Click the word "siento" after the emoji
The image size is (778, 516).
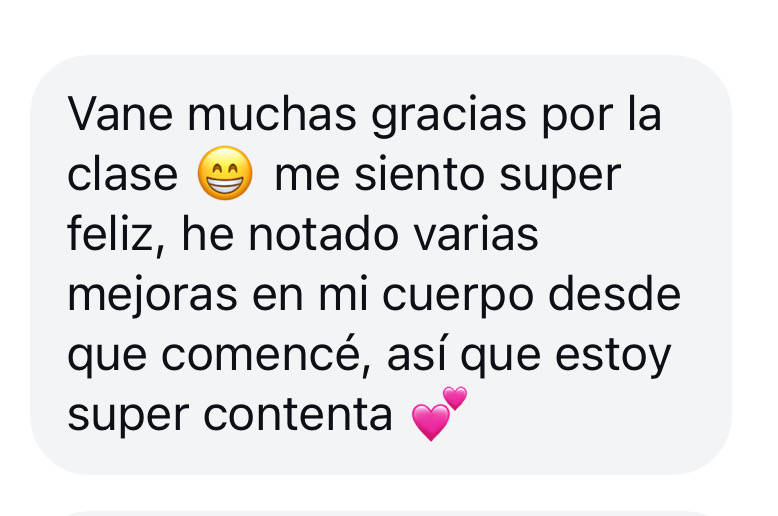click(x=420, y=175)
